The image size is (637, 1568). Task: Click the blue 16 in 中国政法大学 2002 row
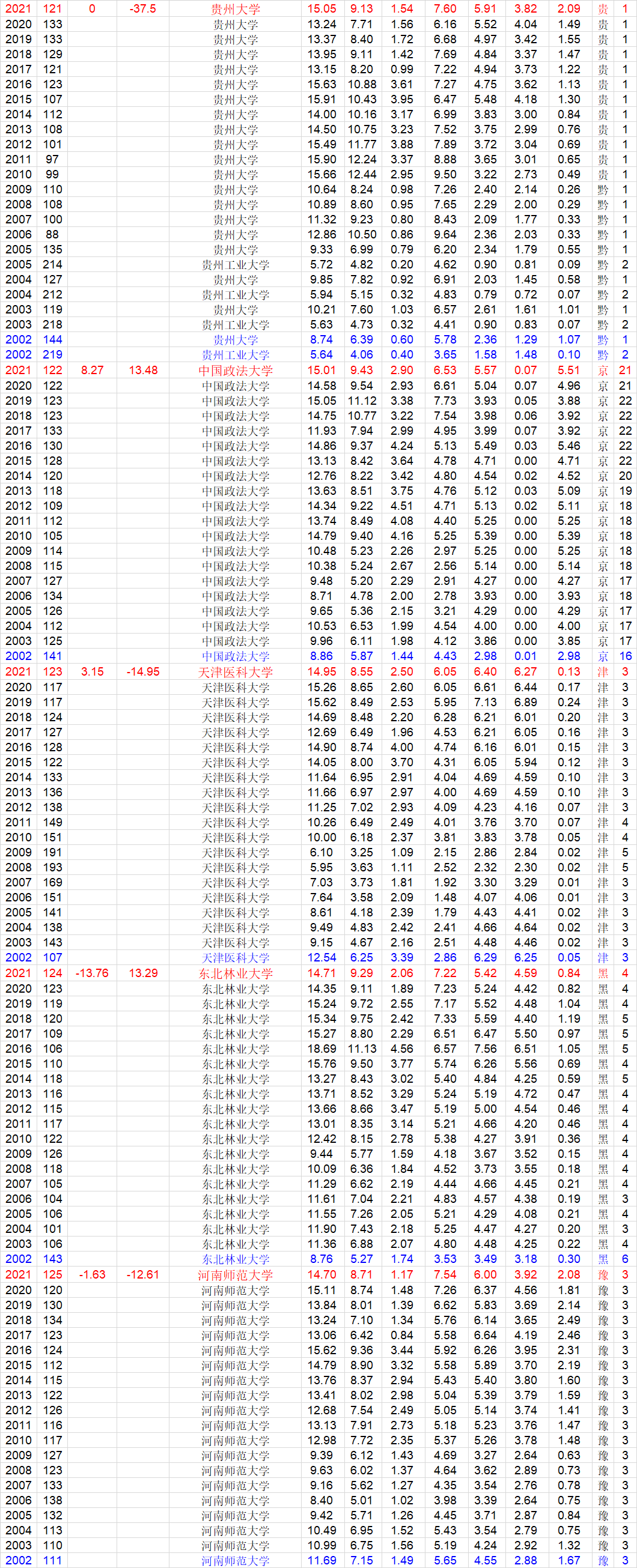tap(626, 656)
